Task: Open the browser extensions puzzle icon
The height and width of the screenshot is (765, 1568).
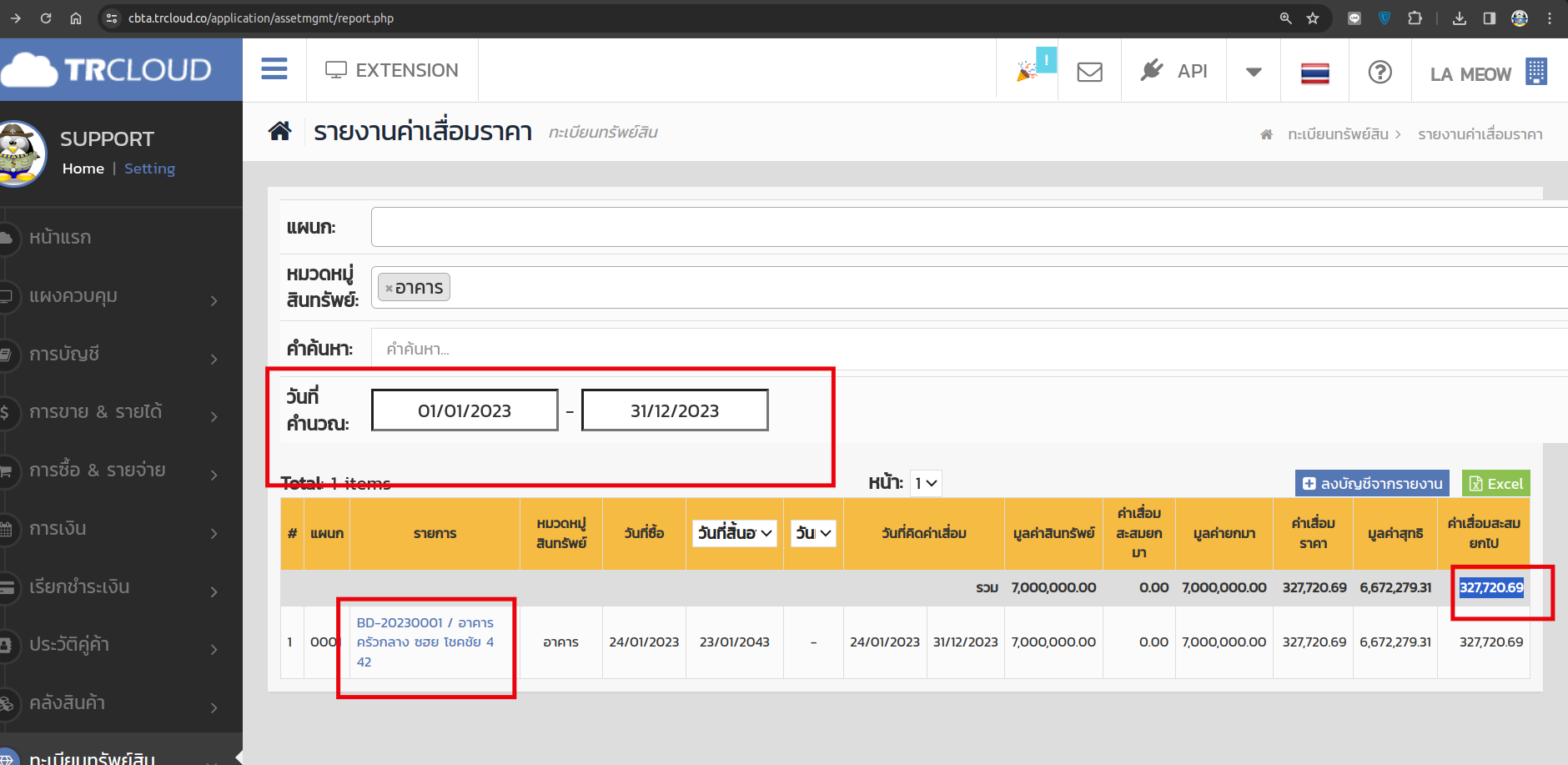Action: (1415, 18)
